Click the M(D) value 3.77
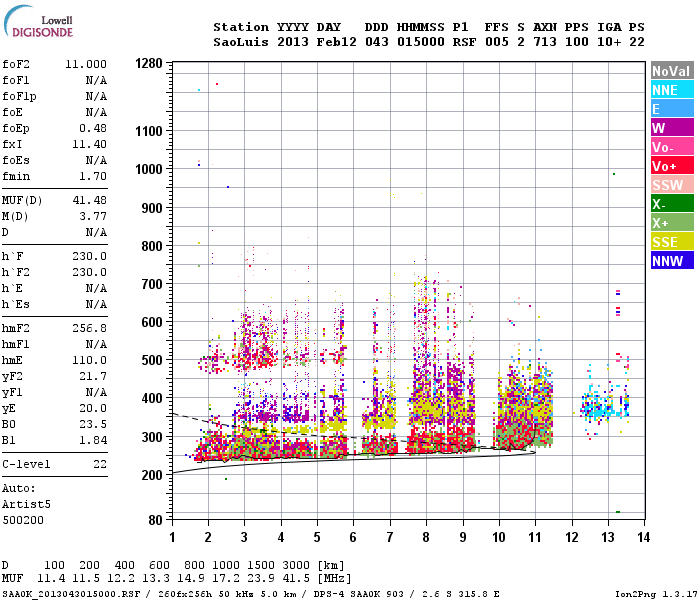 pyautogui.click(x=93, y=217)
